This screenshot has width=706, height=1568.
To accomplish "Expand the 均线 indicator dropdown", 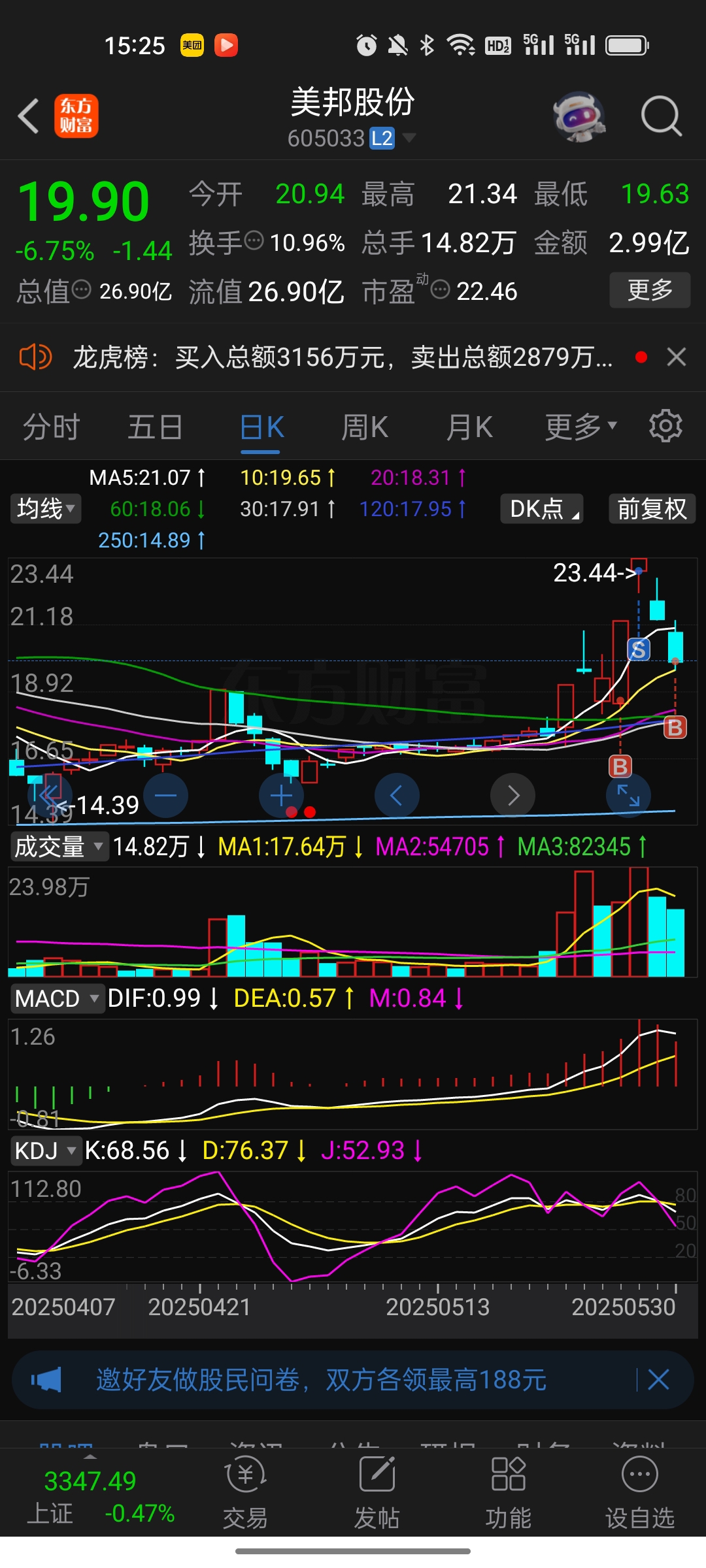I will point(46,508).
